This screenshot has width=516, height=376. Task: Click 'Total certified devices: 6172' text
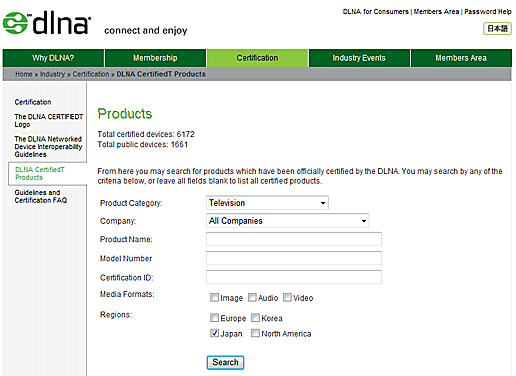(146, 134)
